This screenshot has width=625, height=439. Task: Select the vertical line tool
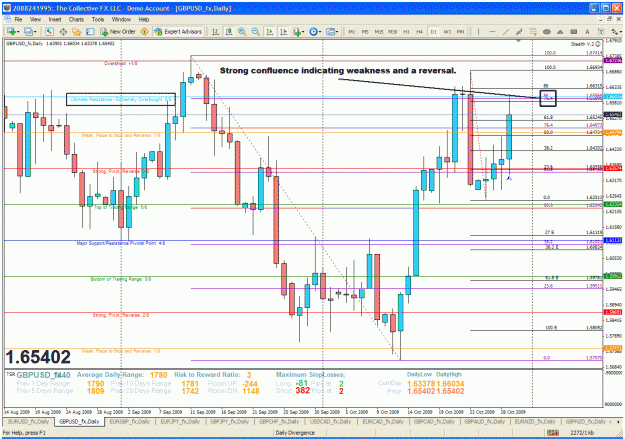tap(478, 31)
